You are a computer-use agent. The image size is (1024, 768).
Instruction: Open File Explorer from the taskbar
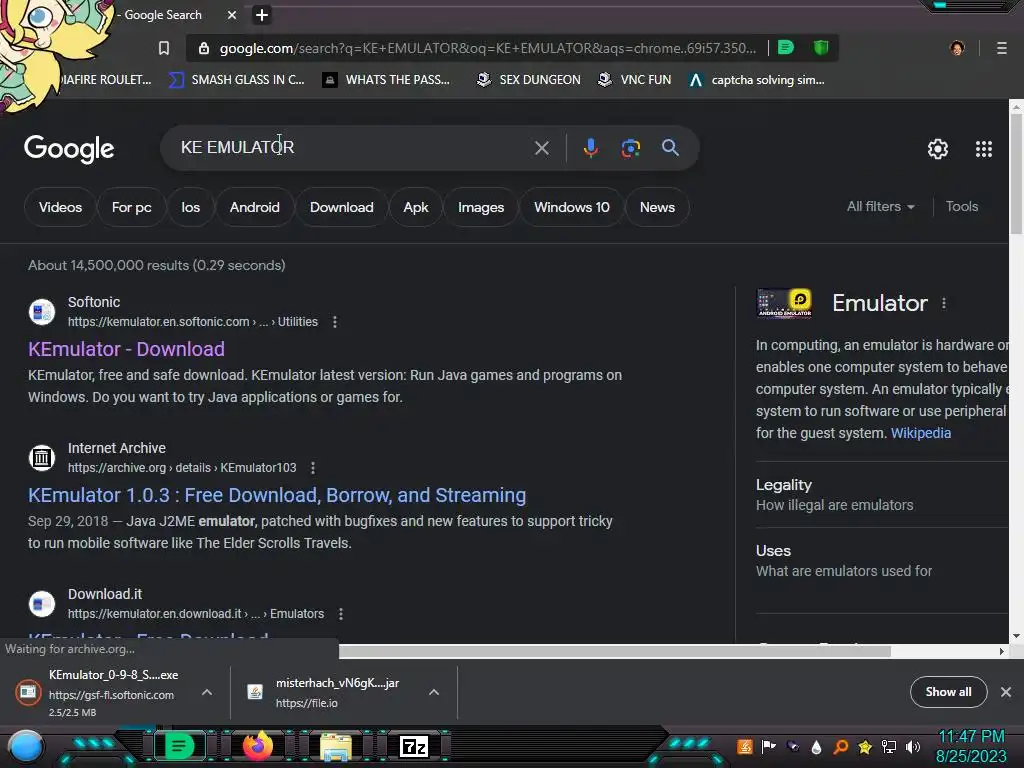(336, 746)
